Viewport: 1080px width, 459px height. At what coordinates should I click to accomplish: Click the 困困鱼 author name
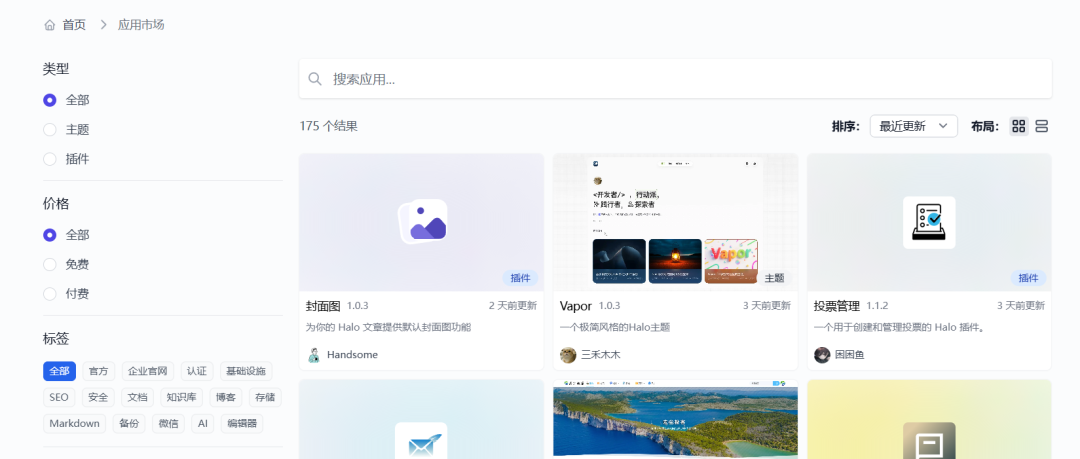850,355
